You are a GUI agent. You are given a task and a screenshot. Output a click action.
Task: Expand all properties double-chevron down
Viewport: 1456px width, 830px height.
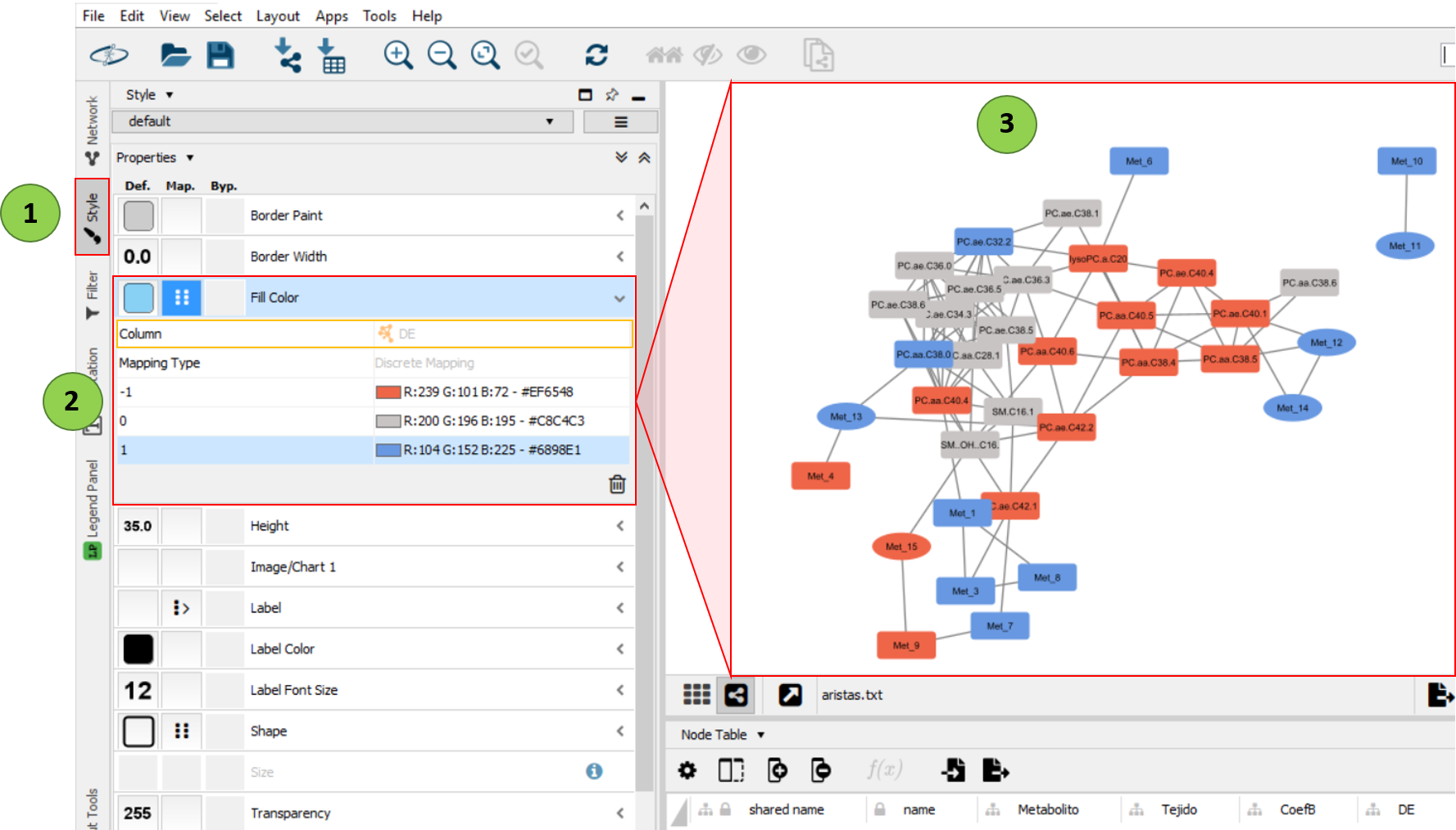[x=622, y=157]
